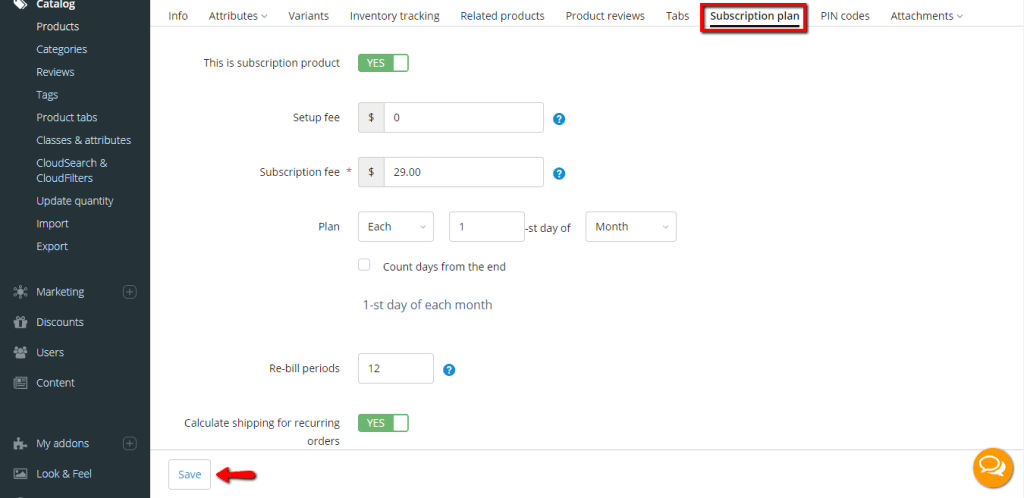Click the Users people icon
The width and height of the screenshot is (1024, 498).
pos(20,352)
